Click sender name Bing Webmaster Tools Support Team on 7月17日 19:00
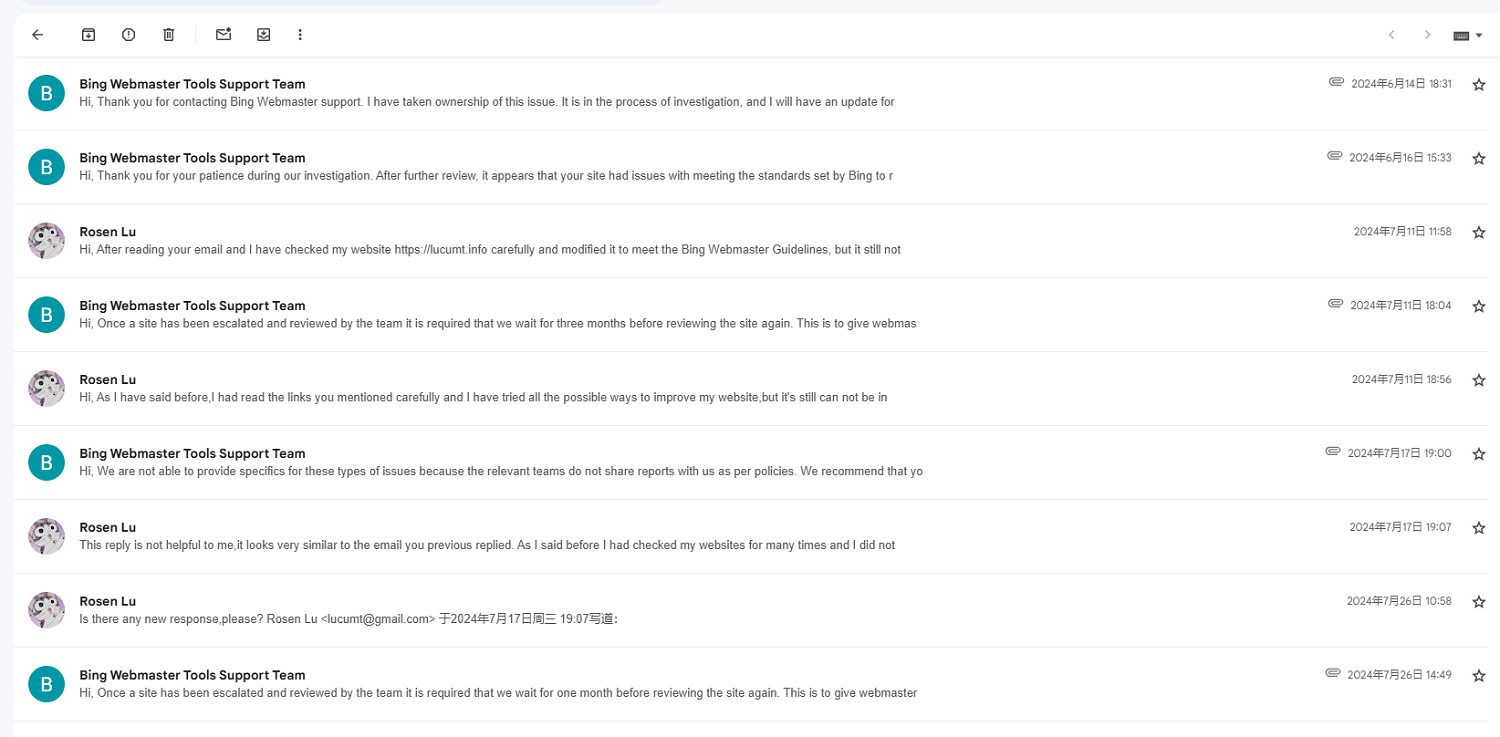 click(192, 453)
